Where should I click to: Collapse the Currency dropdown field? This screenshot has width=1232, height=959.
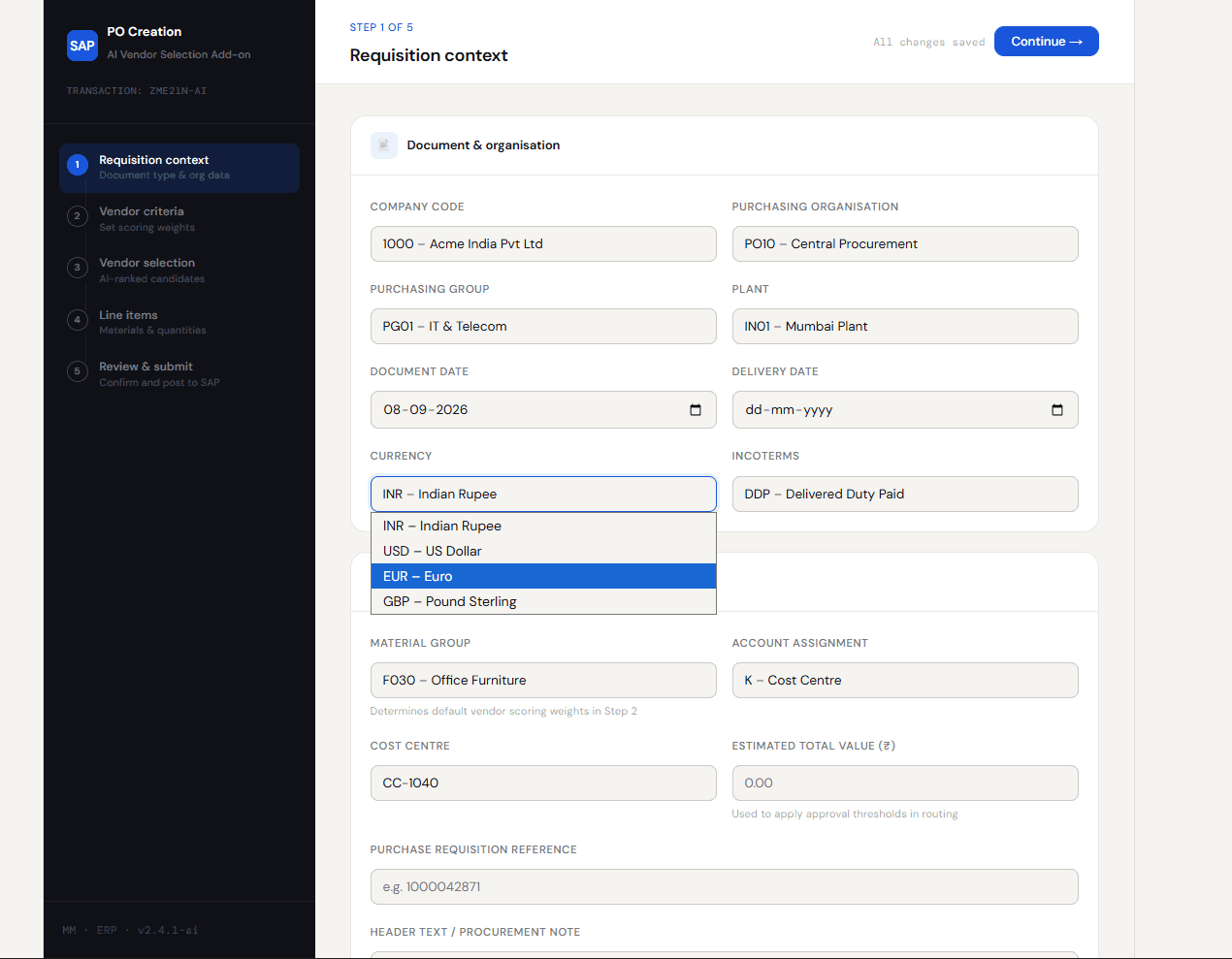click(543, 495)
